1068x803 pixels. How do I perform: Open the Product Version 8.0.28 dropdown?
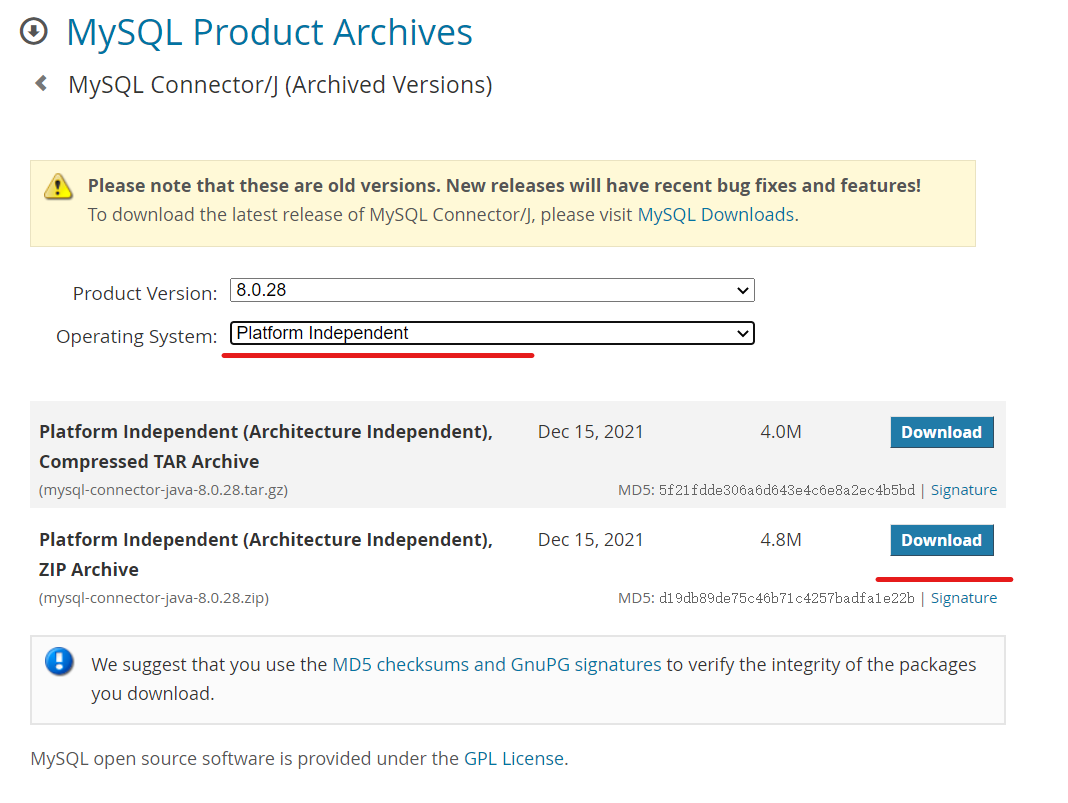pos(492,290)
